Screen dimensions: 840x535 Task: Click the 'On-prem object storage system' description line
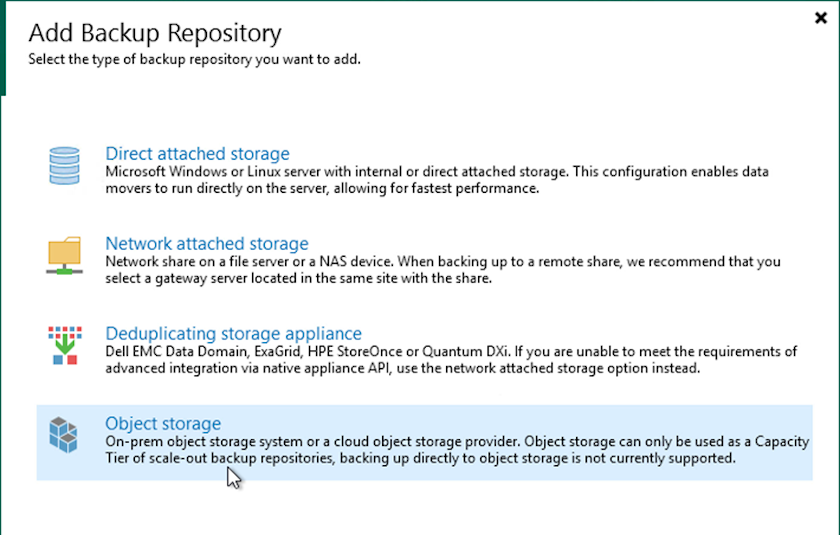[x=457, y=442]
